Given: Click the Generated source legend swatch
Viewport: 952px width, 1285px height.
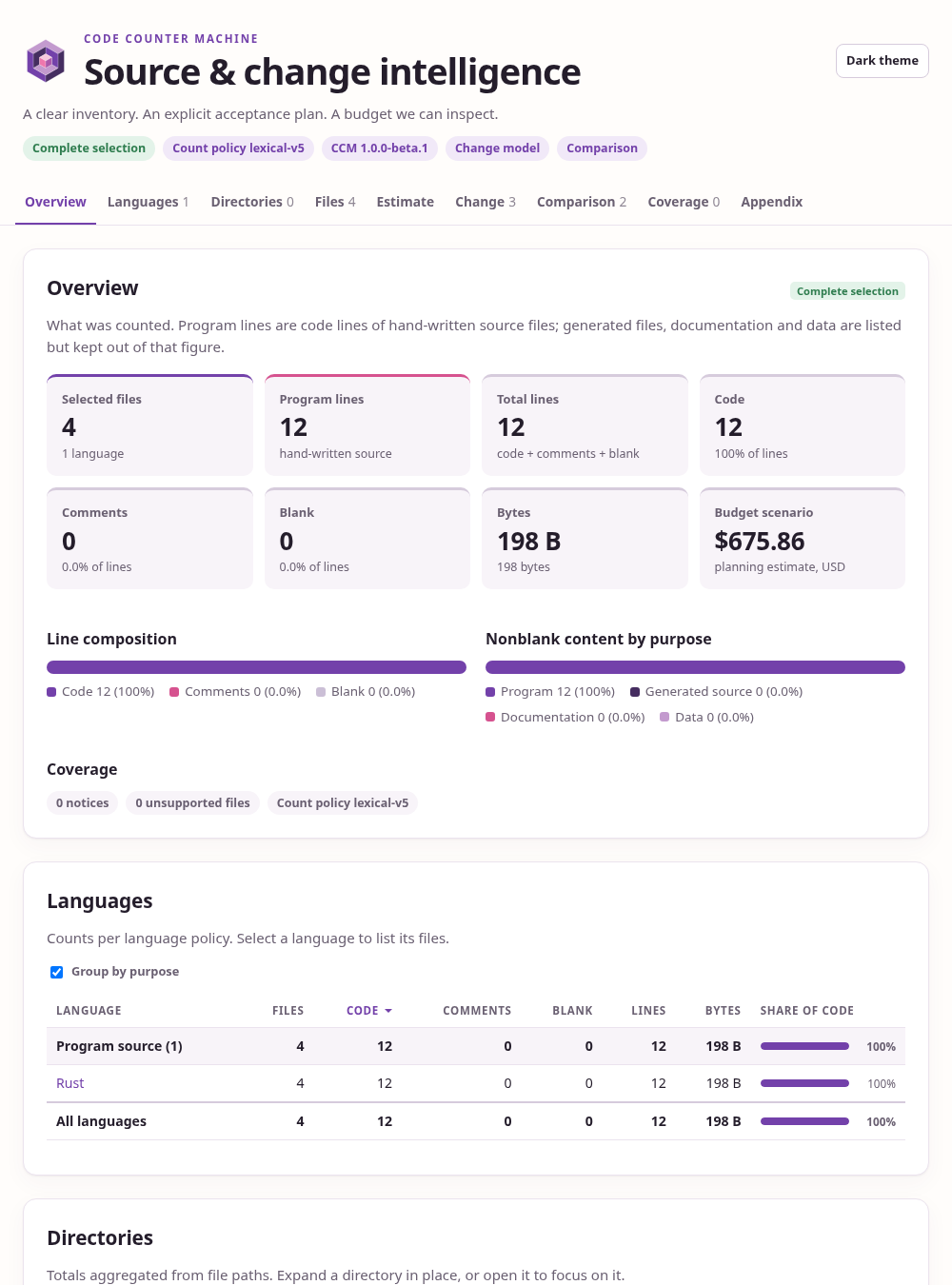Looking at the screenshot, I should (x=635, y=692).
